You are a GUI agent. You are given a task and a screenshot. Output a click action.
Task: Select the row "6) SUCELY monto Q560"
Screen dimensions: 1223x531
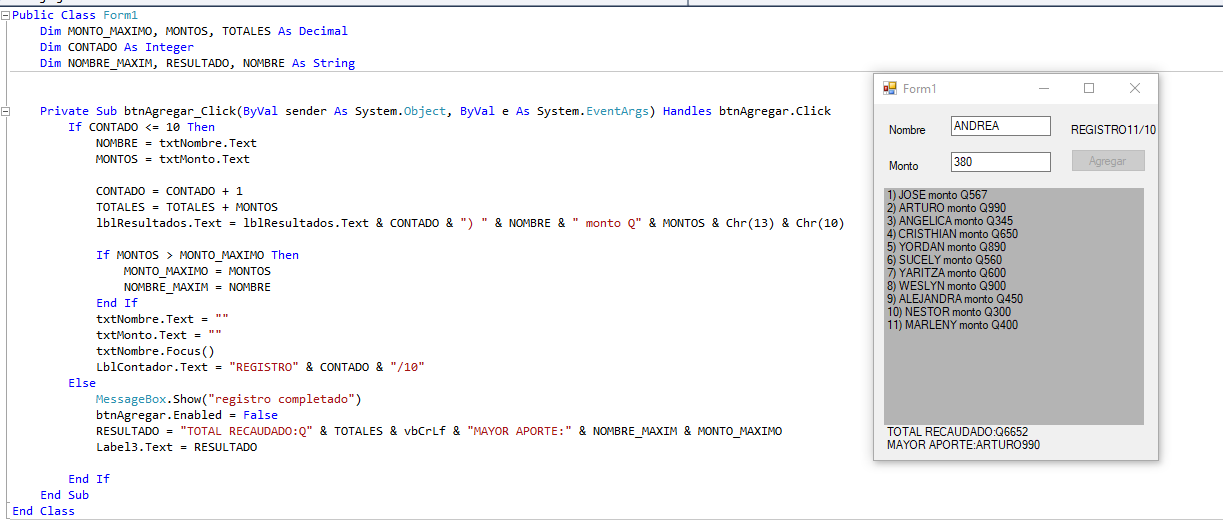pyautogui.click(x=944, y=260)
